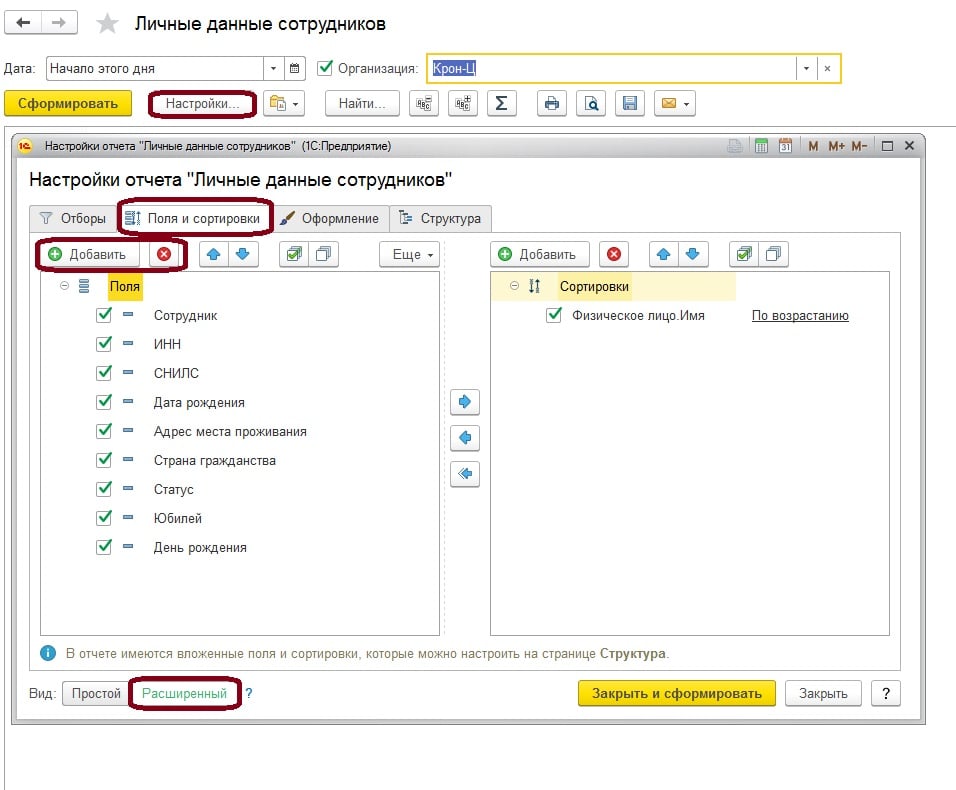Click the send by email envelope icon
Viewport: 956px width, 790px height.
[x=674, y=104]
